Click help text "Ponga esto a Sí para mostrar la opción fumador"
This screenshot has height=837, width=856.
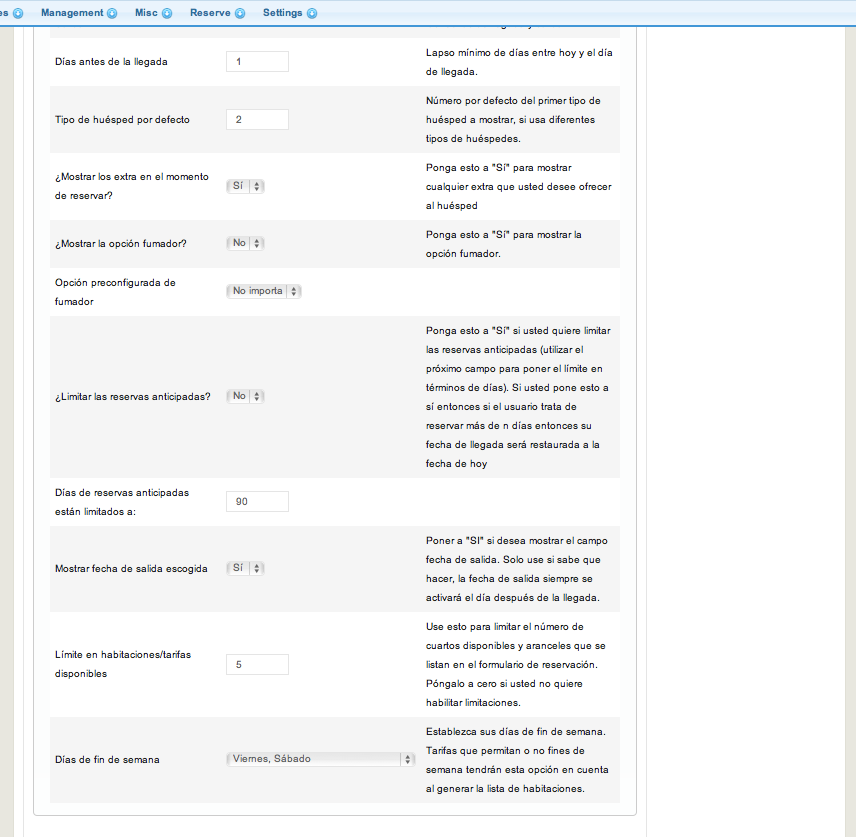504,244
